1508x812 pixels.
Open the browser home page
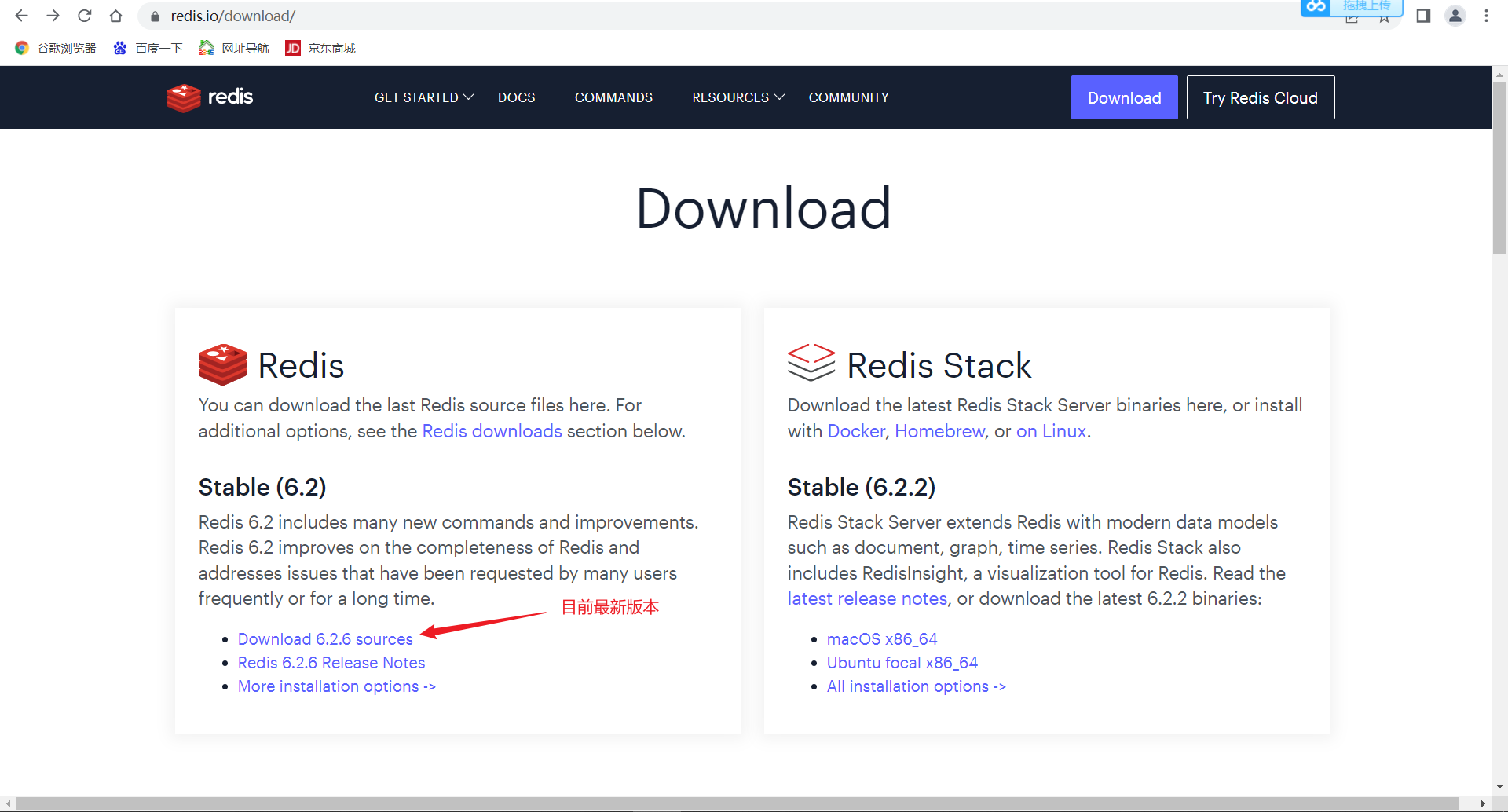115,16
